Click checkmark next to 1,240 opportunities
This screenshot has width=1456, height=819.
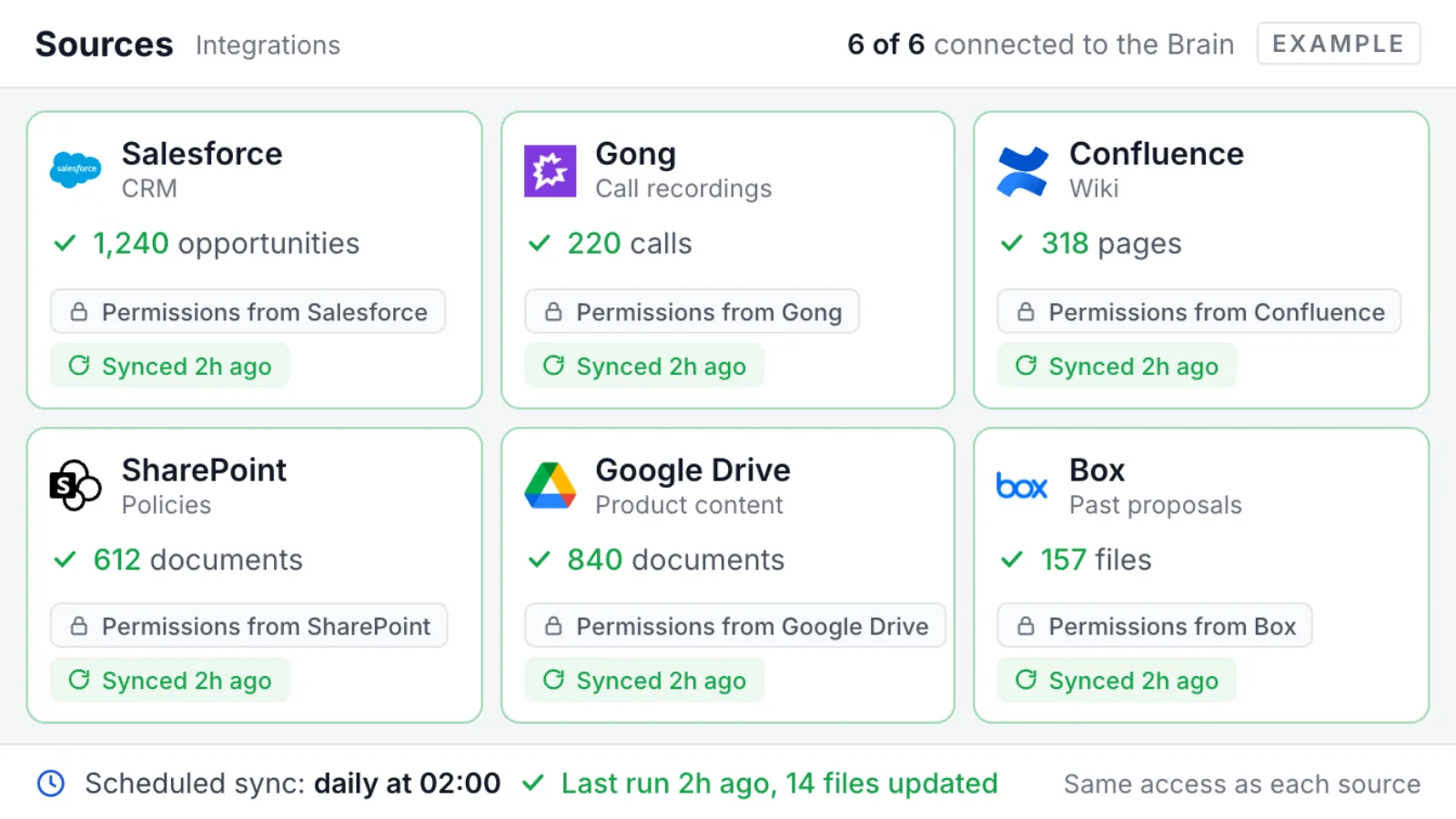click(65, 243)
